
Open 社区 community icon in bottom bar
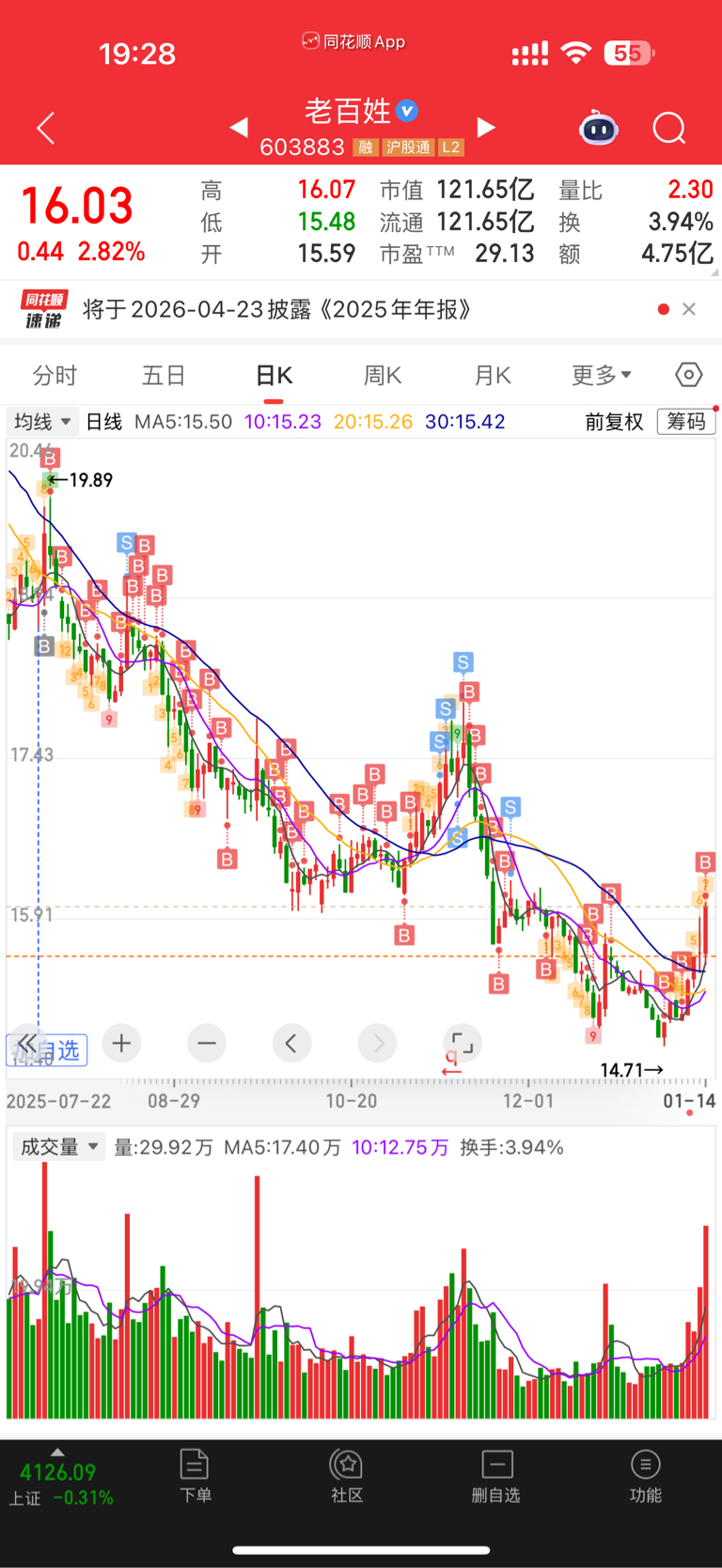347,1475
